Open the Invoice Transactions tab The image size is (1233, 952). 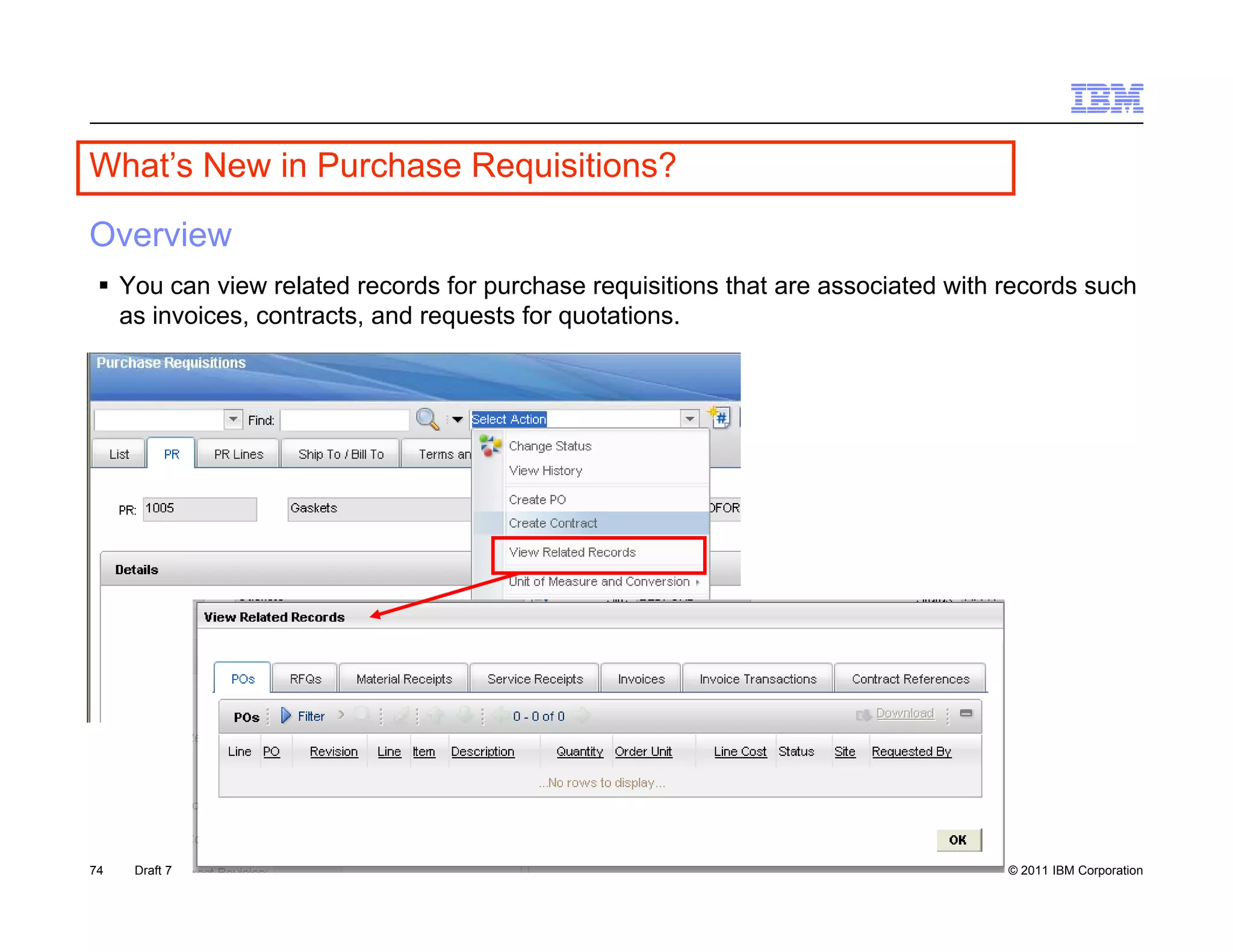pyautogui.click(x=758, y=679)
